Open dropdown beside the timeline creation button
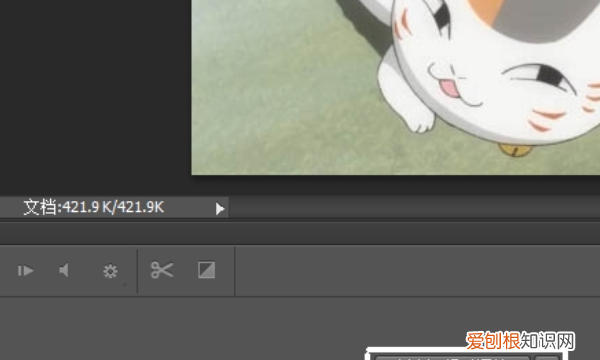Viewport: 600px width, 360px height. pyautogui.click(x=546, y=358)
